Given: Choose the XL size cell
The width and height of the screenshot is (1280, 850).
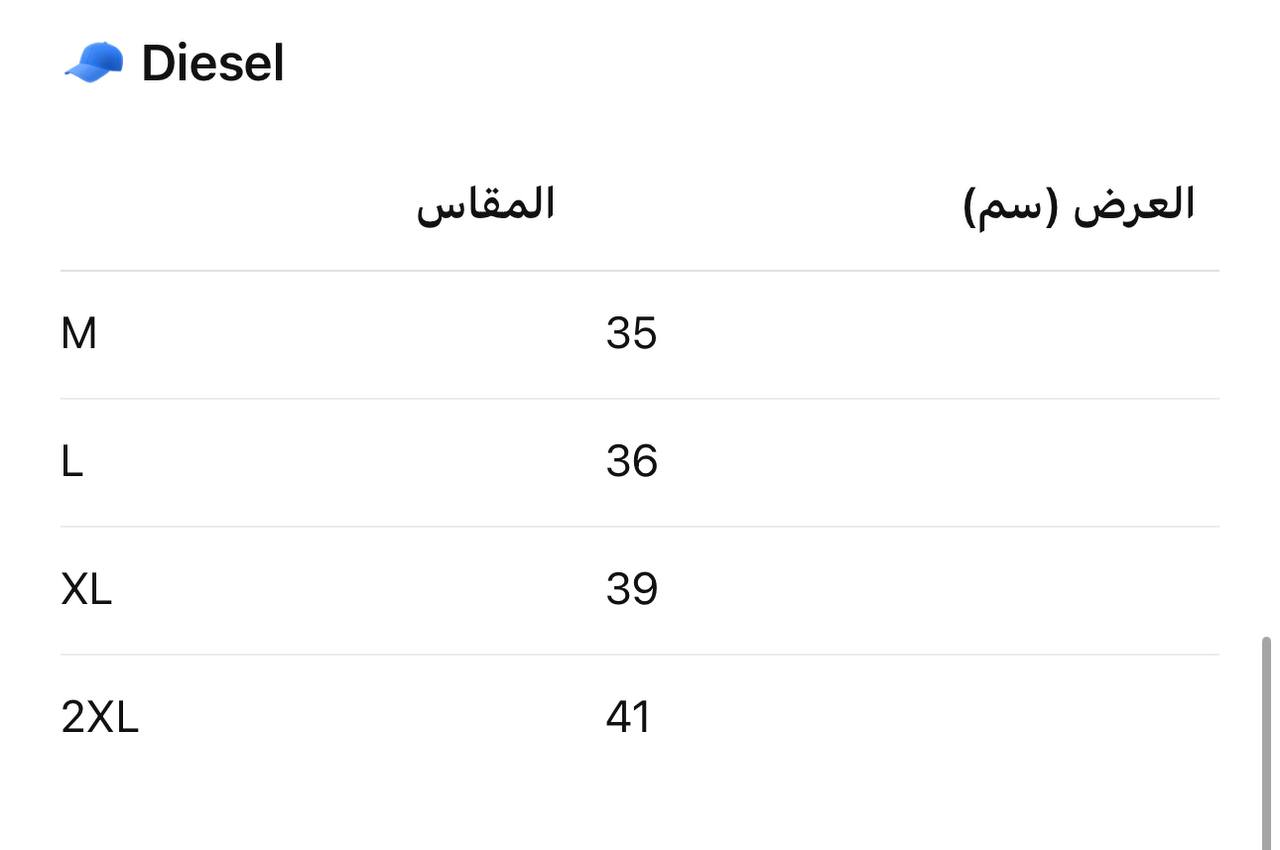Looking at the screenshot, I should (x=86, y=589).
